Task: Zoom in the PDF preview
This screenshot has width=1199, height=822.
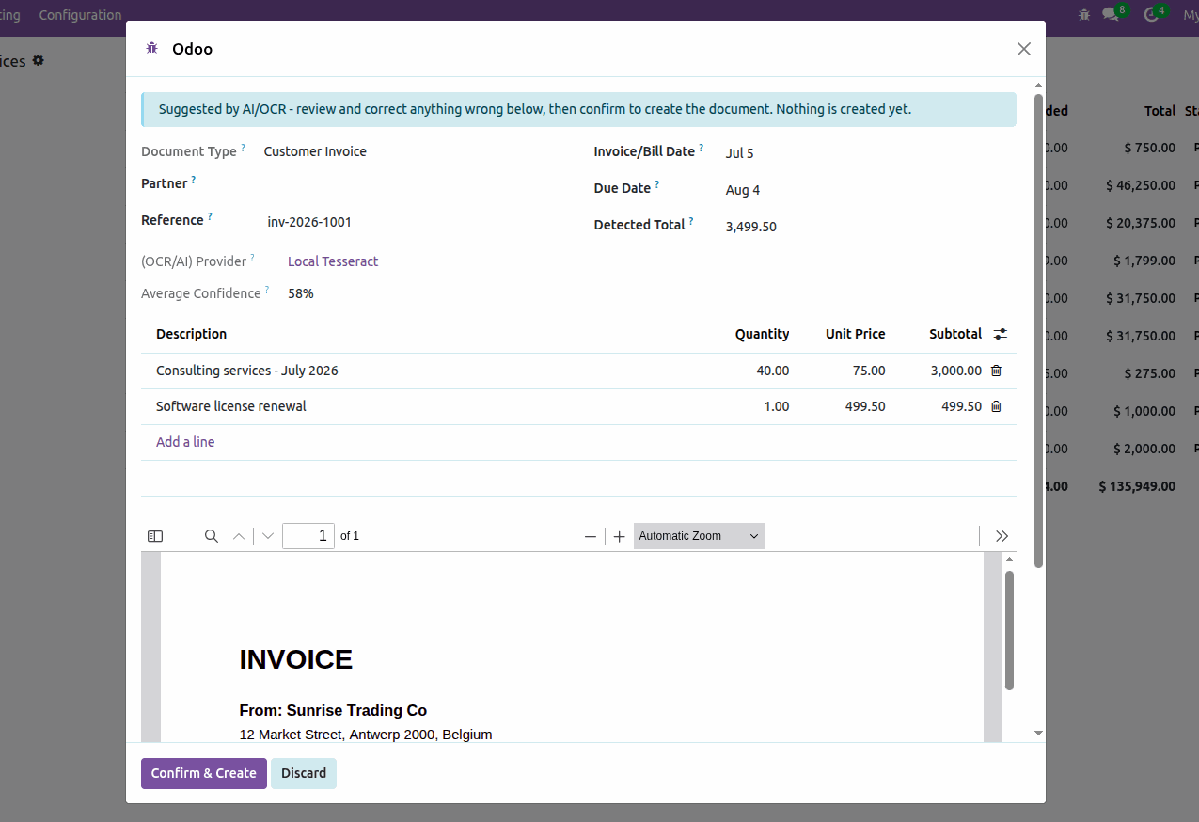Action: click(x=619, y=536)
